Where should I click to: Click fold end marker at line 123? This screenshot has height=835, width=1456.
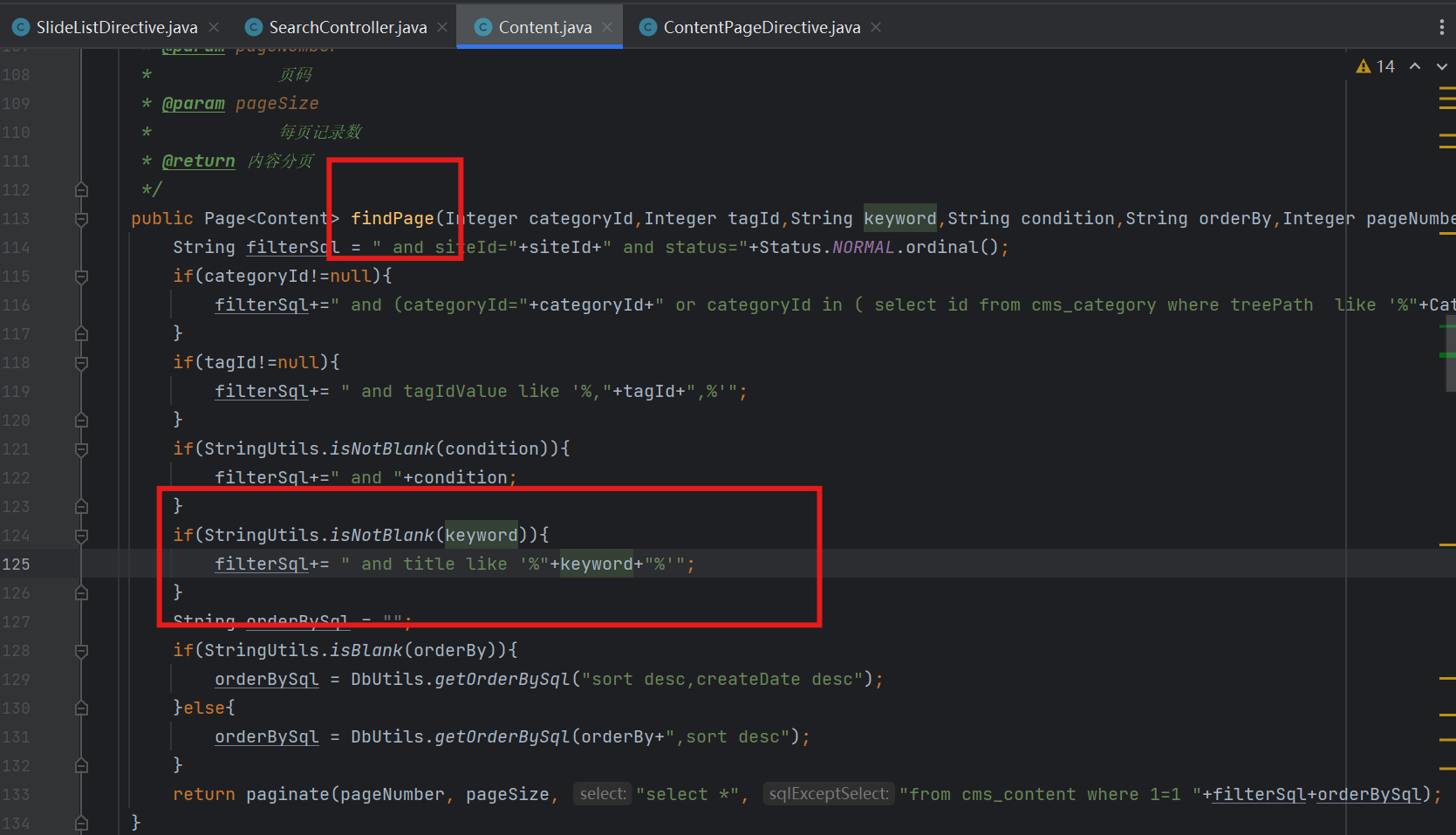[x=81, y=507]
